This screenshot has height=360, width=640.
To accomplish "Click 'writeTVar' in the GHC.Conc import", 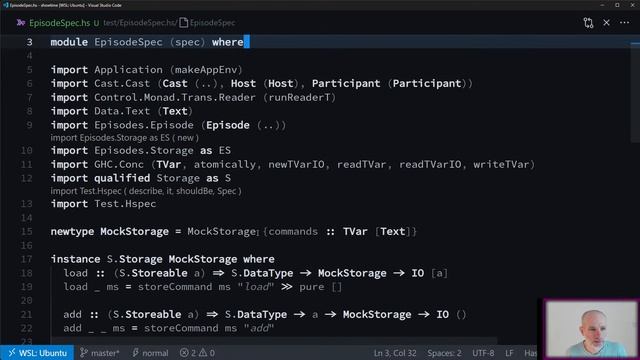I will [501, 164].
